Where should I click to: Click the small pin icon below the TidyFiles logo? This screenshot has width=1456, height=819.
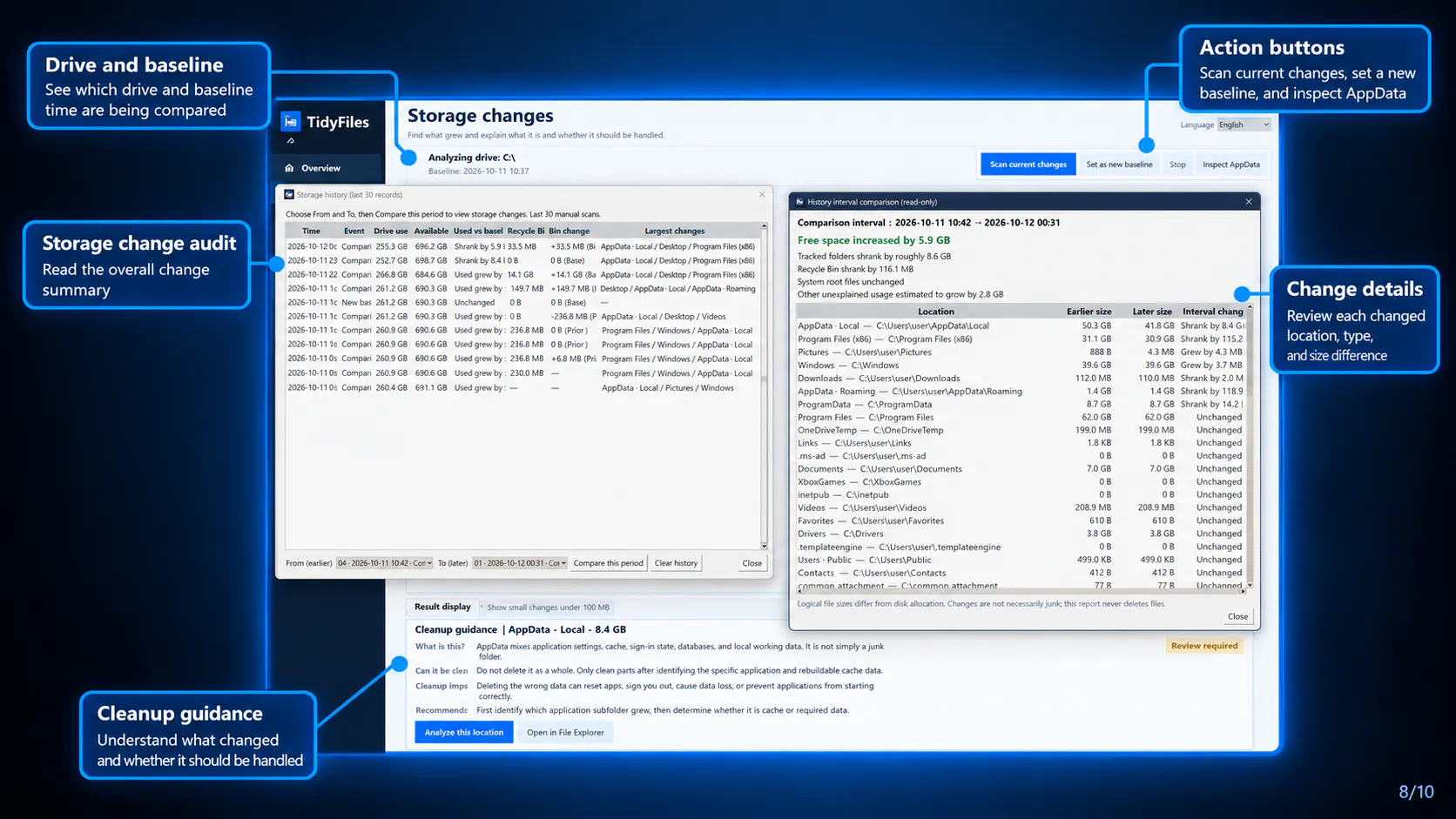click(291, 140)
